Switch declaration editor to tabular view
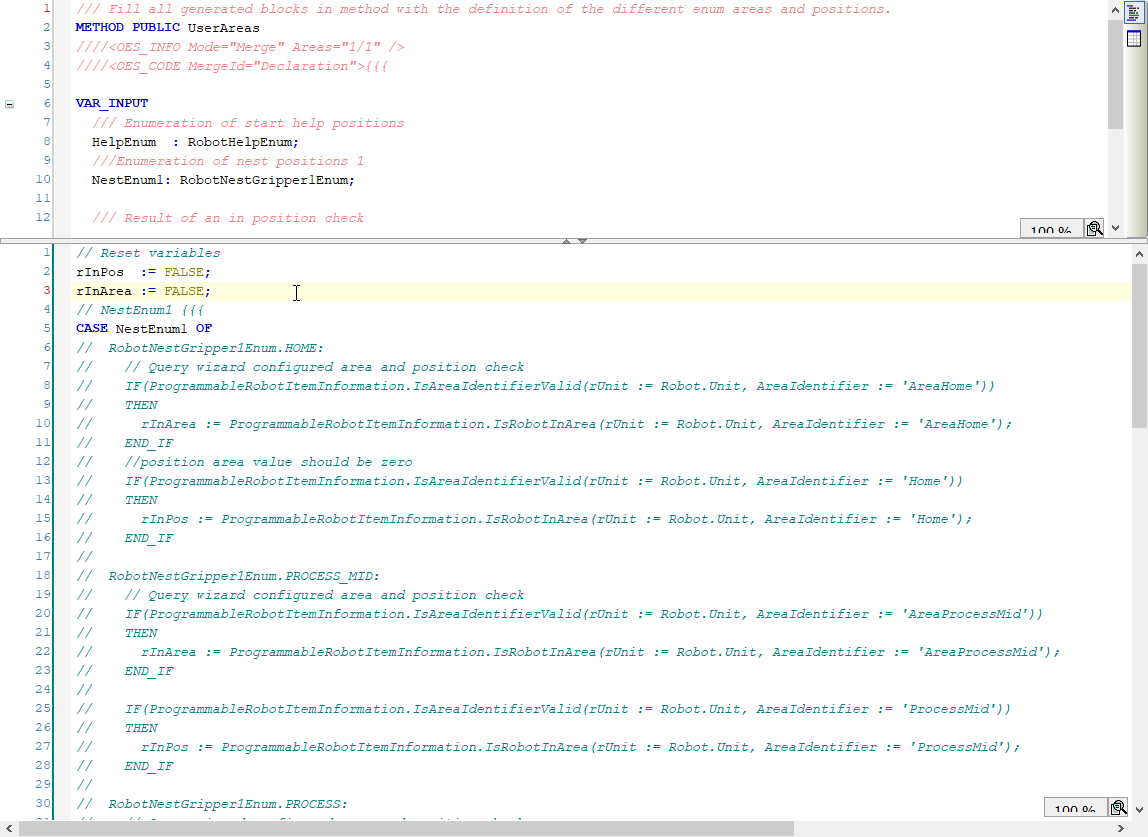 (x=1133, y=39)
